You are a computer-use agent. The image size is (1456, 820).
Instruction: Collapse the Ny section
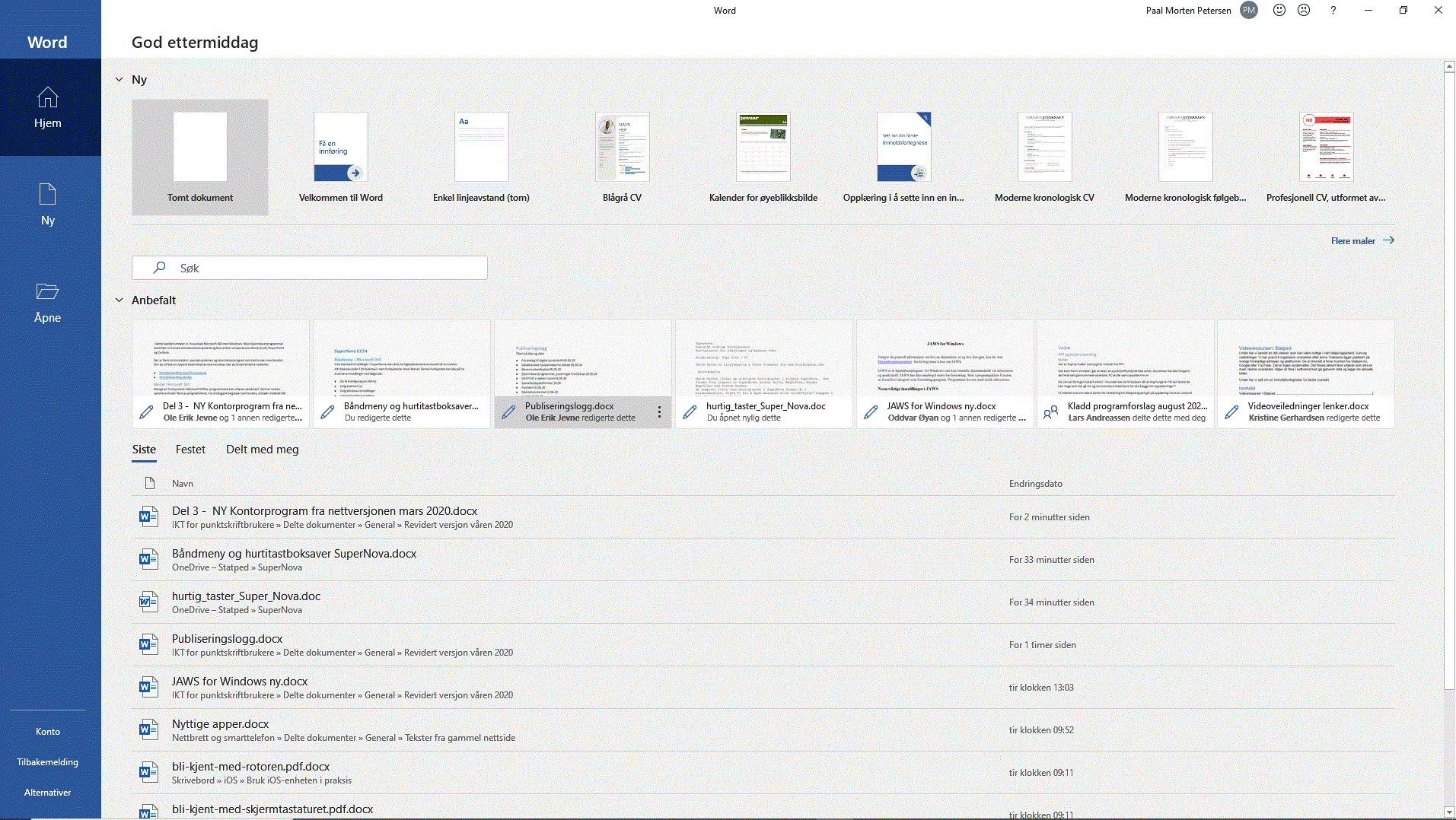click(119, 80)
